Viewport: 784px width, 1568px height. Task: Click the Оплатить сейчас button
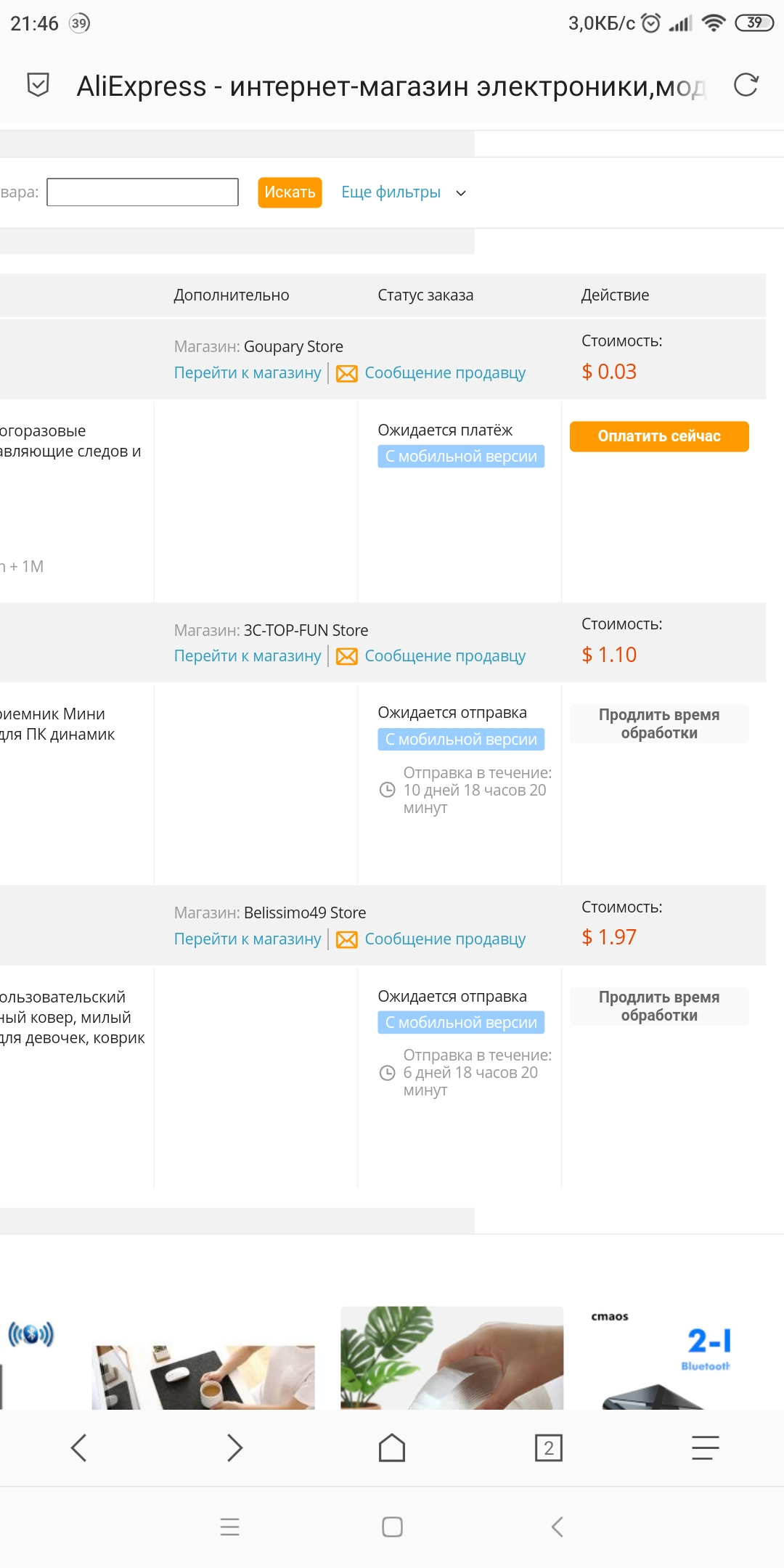point(659,436)
